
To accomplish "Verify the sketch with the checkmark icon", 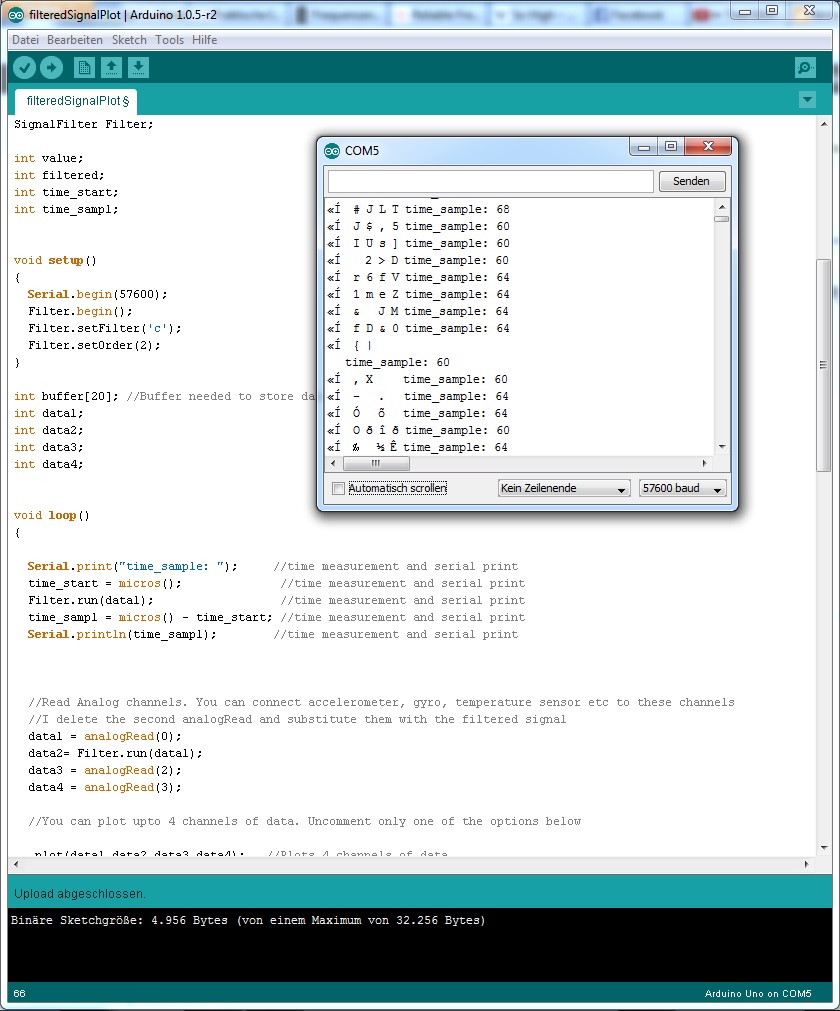I will (24, 67).
